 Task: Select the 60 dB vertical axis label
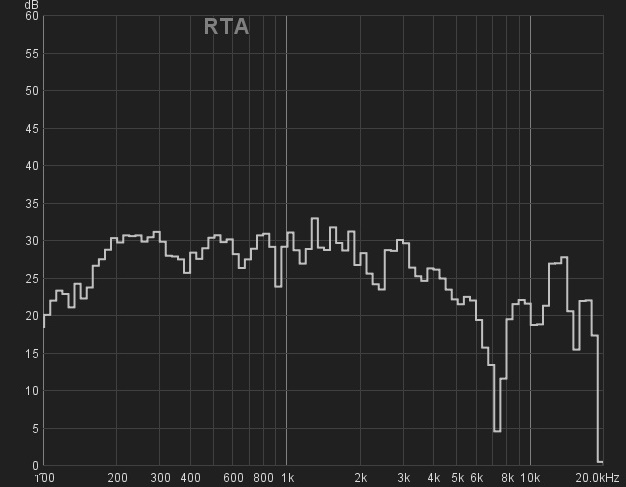pyautogui.click(x=32, y=16)
